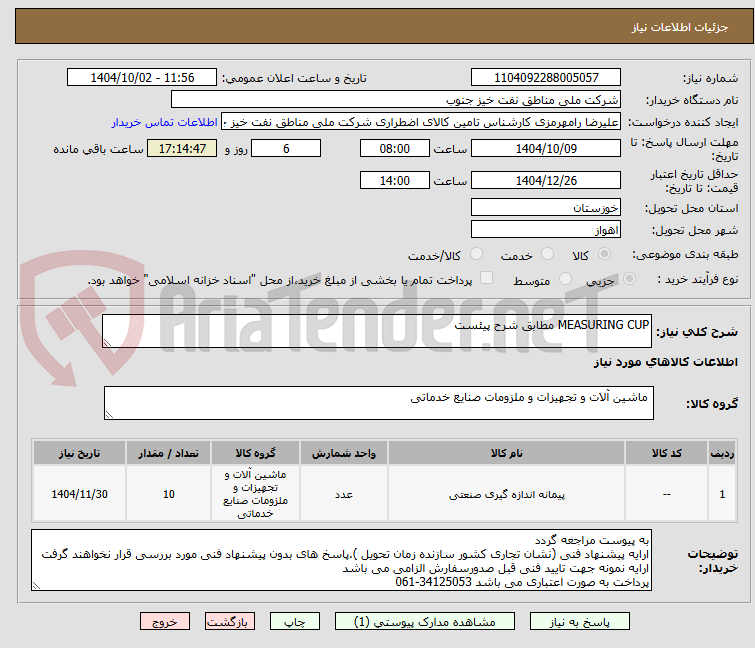Click the remaining time field 17:14:47
The image size is (755, 648).
tap(182, 148)
